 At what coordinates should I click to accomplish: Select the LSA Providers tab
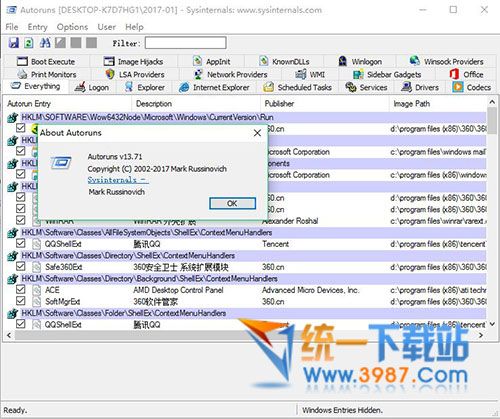(x=135, y=74)
